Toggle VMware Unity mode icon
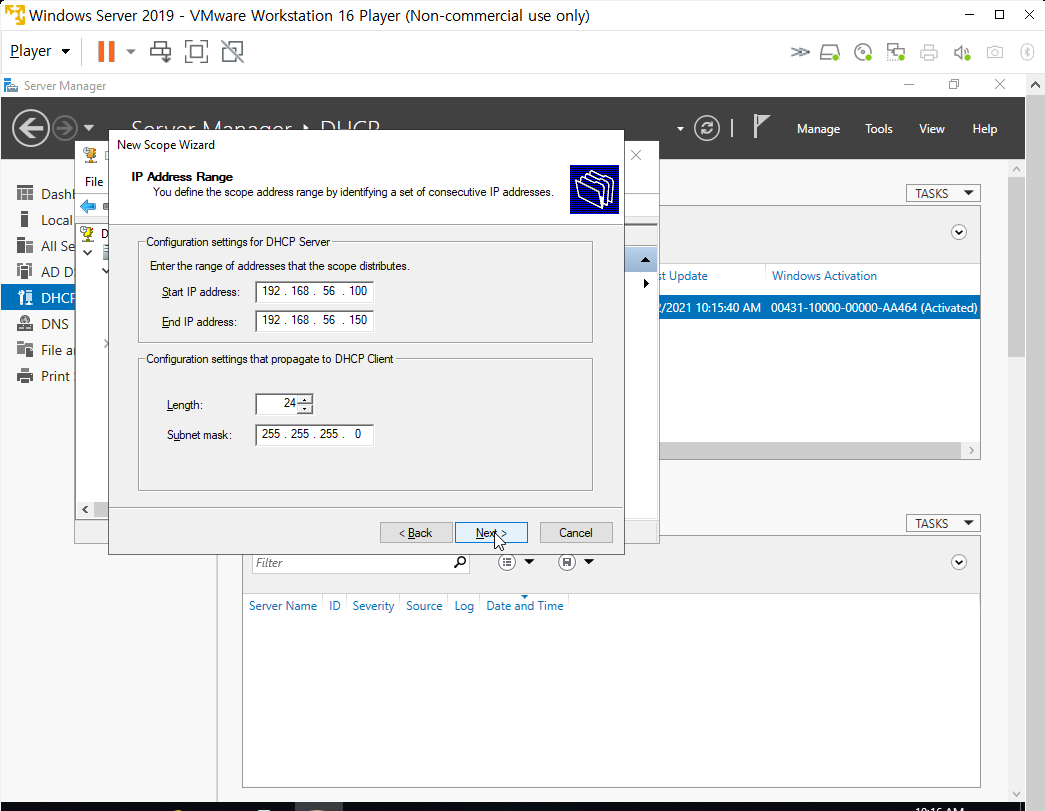 point(232,51)
